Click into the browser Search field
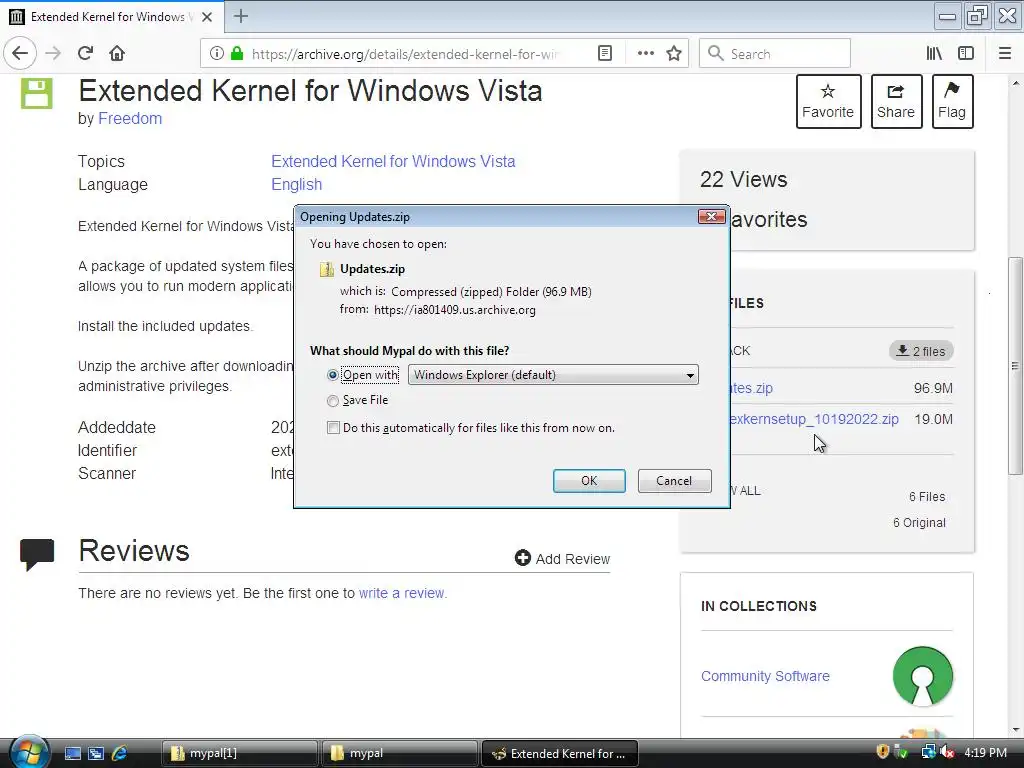 coord(775,54)
